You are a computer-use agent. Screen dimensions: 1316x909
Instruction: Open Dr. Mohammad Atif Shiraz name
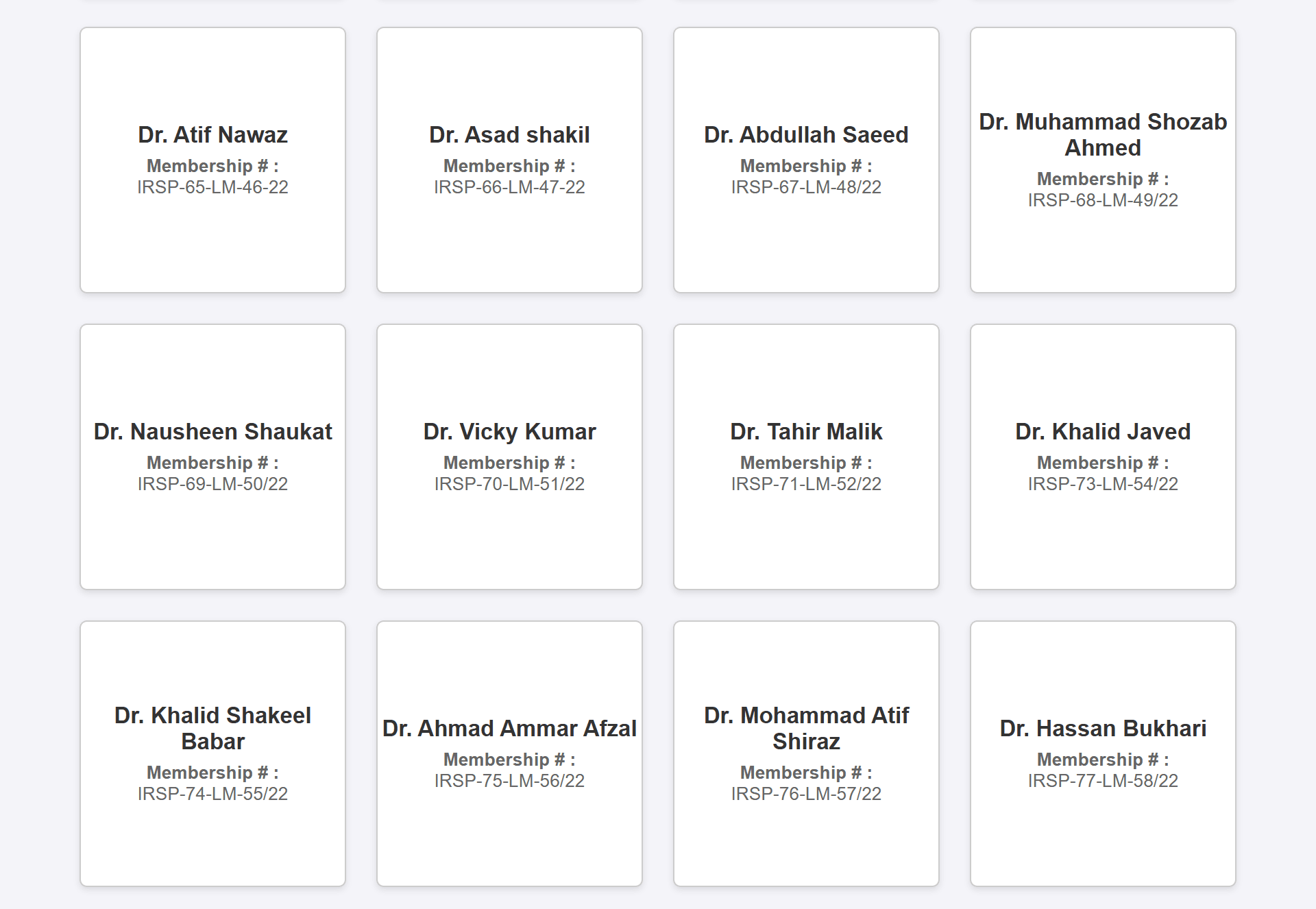(806, 728)
